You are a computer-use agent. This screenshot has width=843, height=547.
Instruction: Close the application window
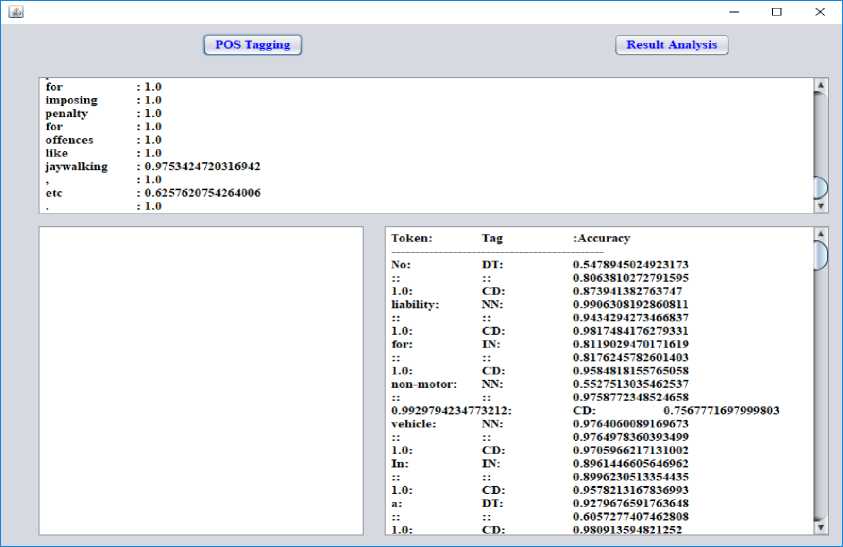point(820,12)
